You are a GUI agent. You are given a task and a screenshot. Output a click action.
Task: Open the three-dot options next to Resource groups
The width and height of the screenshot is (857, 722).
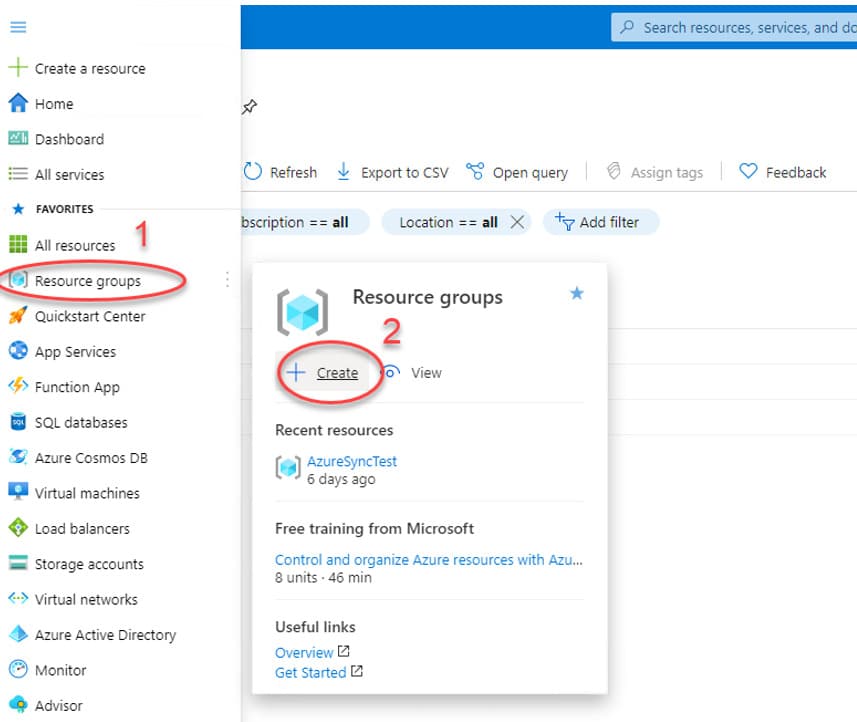click(227, 279)
